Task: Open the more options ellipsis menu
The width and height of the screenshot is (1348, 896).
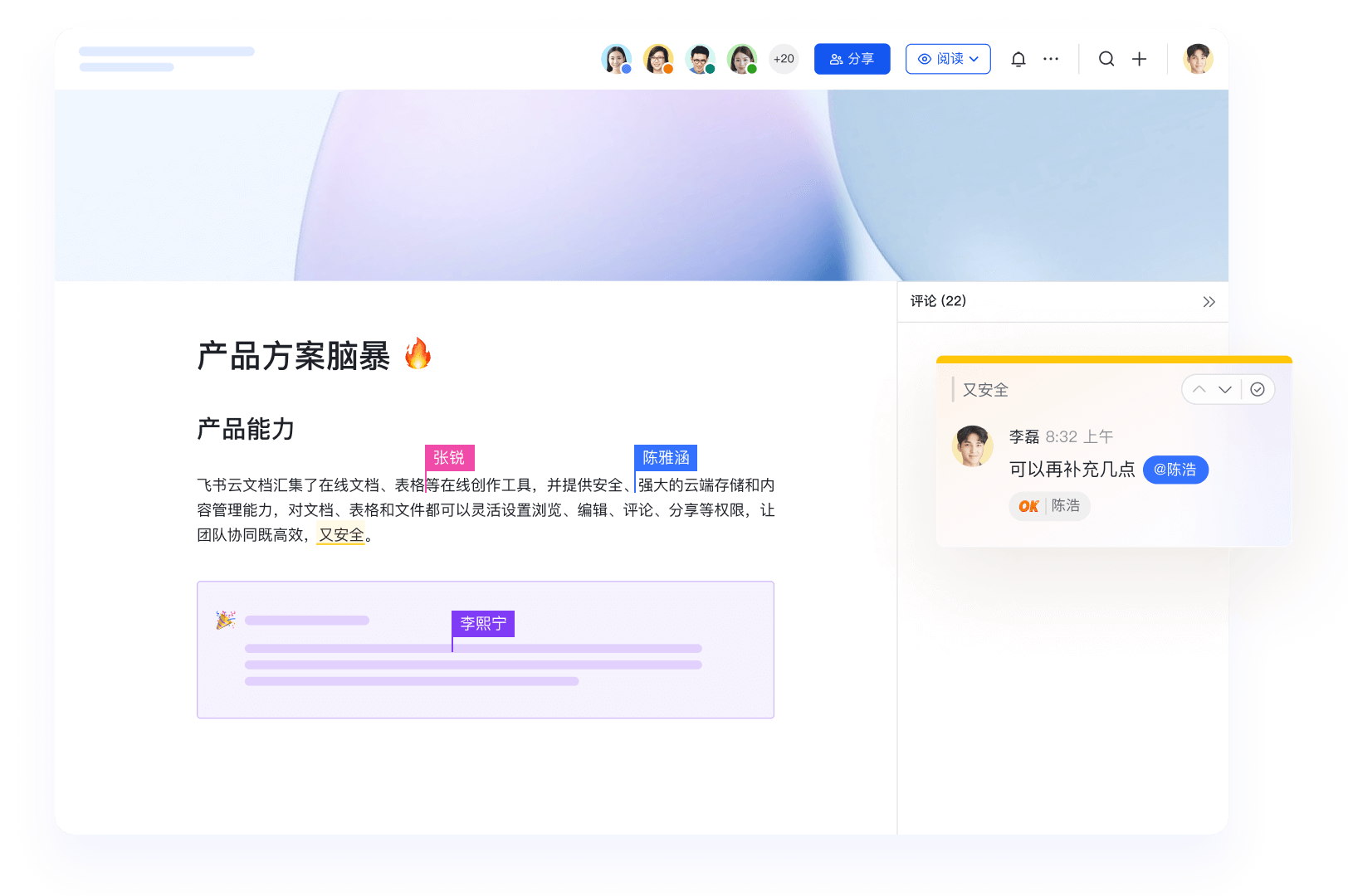Action: coord(1051,59)
